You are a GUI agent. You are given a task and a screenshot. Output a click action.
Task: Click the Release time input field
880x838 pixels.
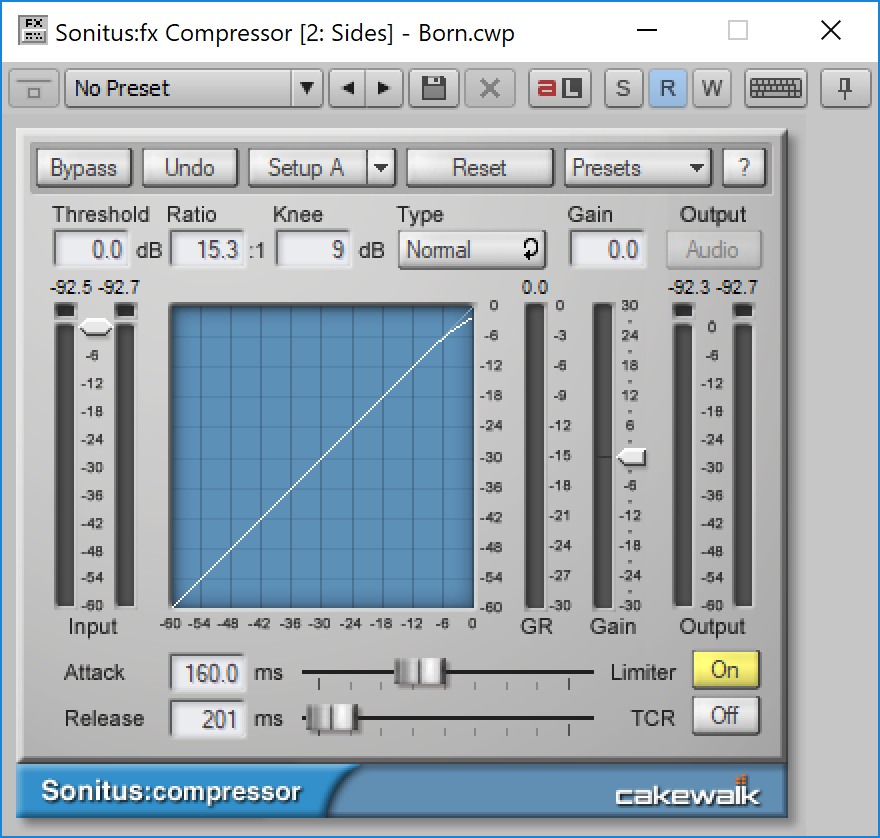[207, 717]
